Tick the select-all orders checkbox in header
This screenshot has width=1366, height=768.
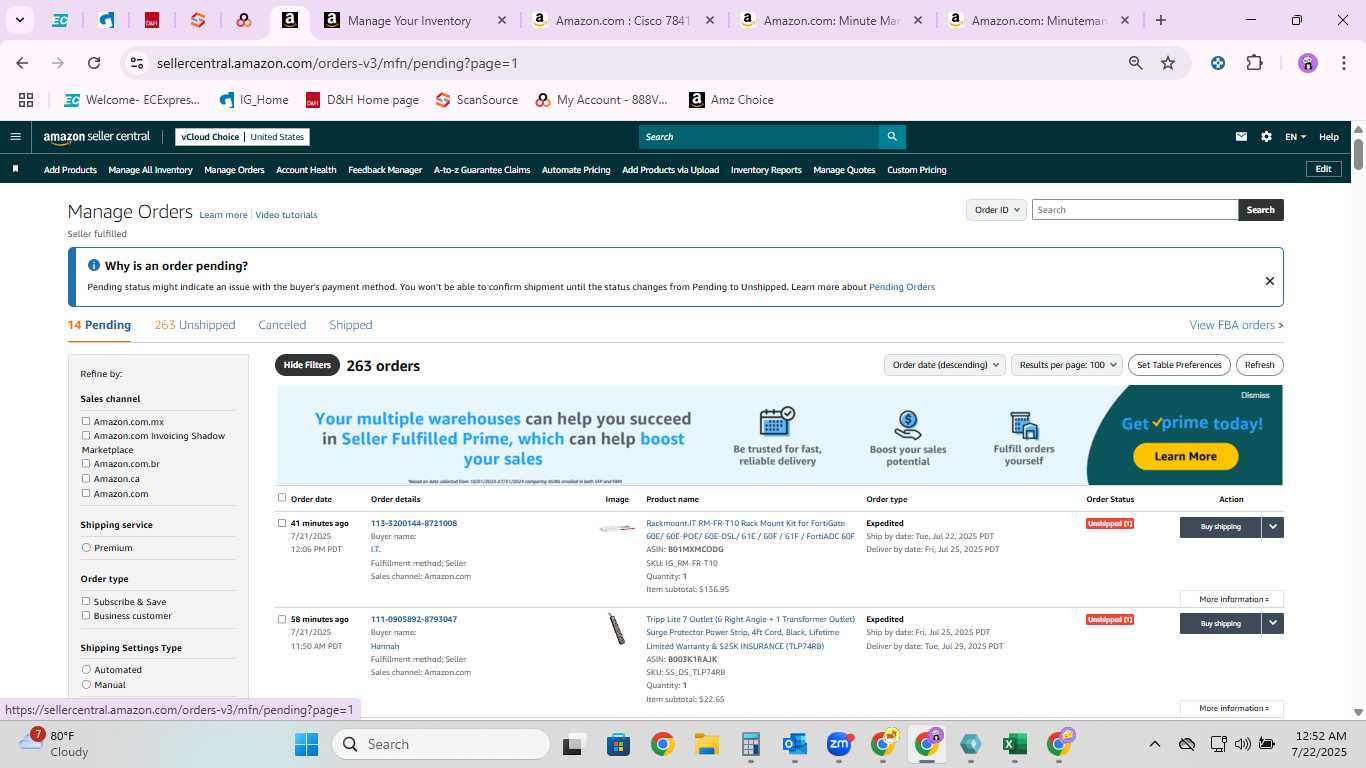[x=281, y=497]
